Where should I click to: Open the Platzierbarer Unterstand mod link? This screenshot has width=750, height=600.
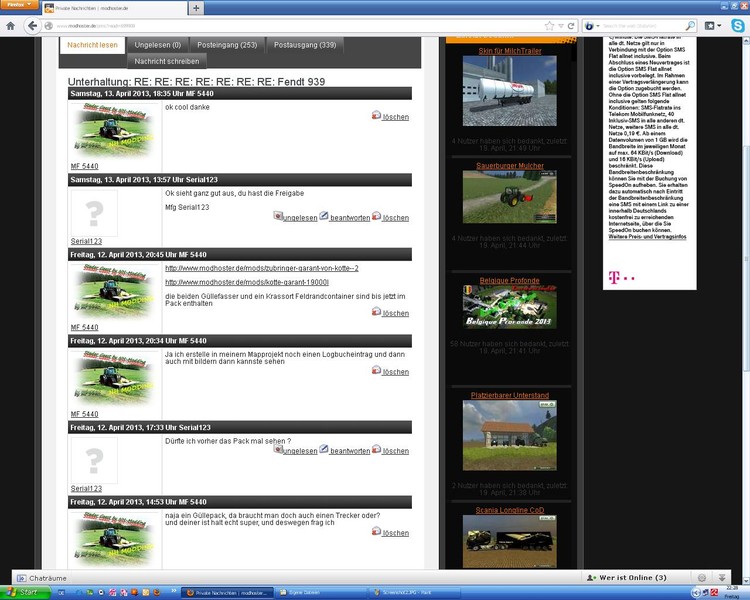510,395
